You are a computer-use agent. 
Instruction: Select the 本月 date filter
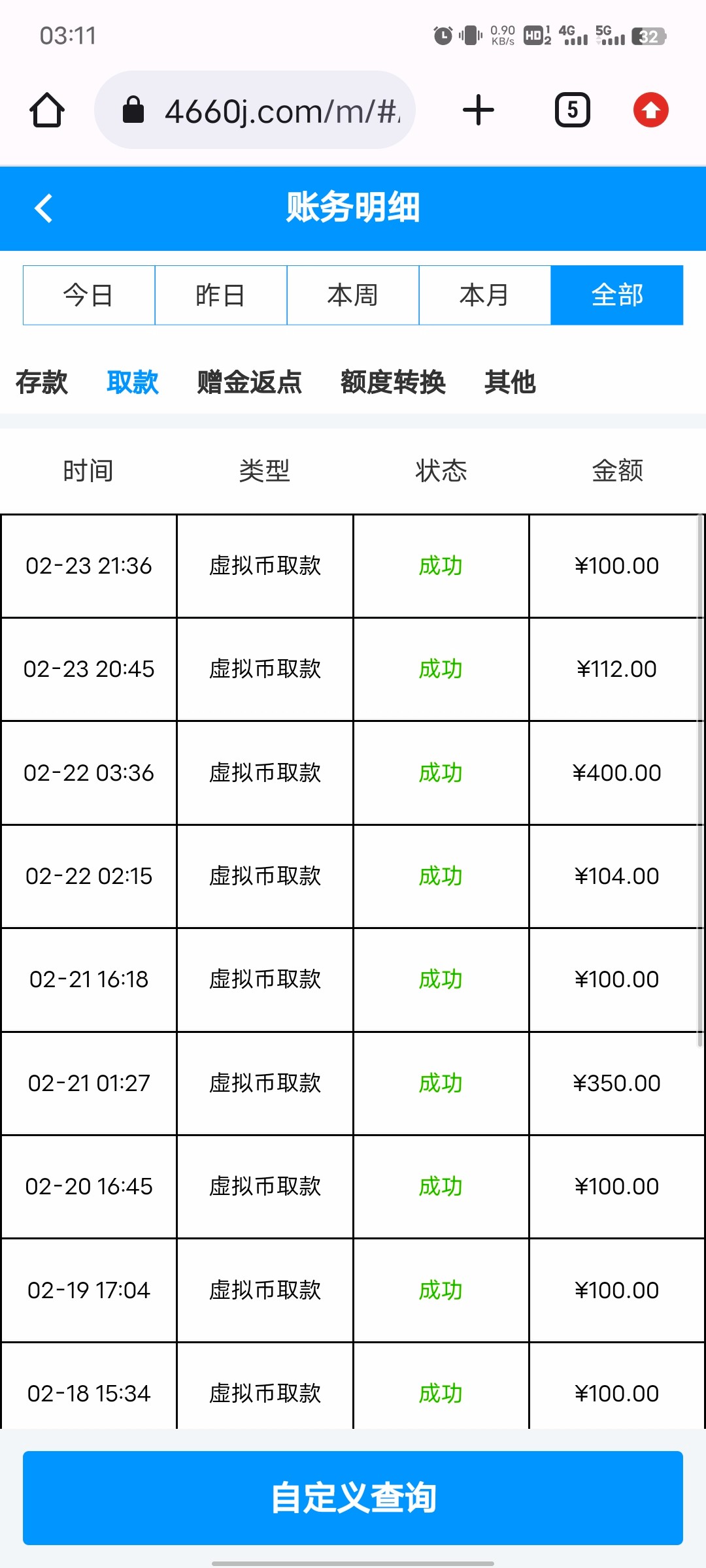coord(485,295)
